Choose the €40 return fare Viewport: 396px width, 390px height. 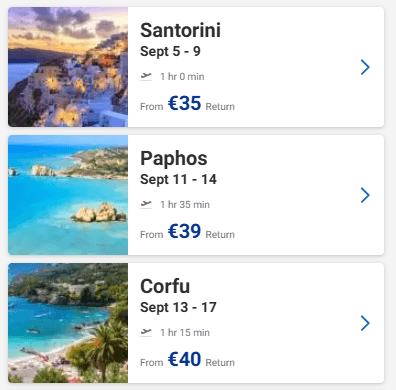[x=184, y=359]
